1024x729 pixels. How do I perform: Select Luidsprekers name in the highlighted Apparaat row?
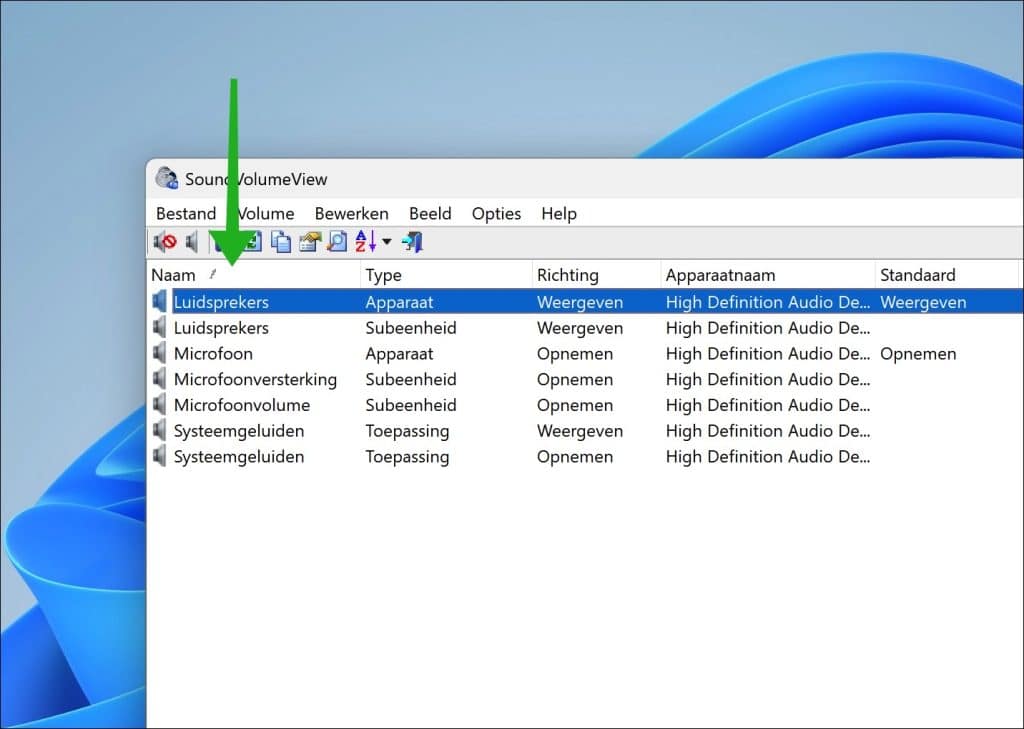(x=221, y=302)
